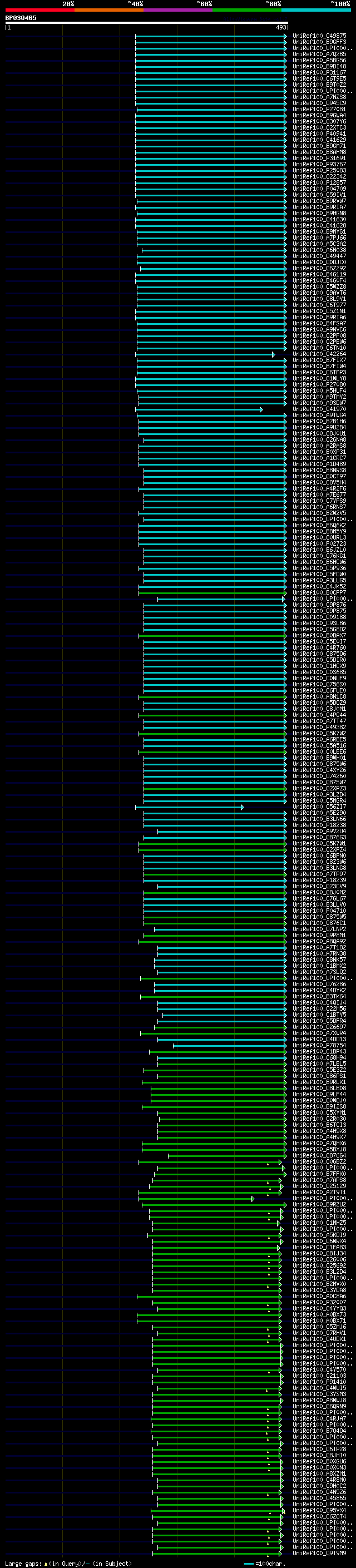Image resolution: width=356 pixels, height=1568 pixels.
Task: Click the purple ~60% identity legend segment
Action: pyautogui.click(x=179, y=10)
